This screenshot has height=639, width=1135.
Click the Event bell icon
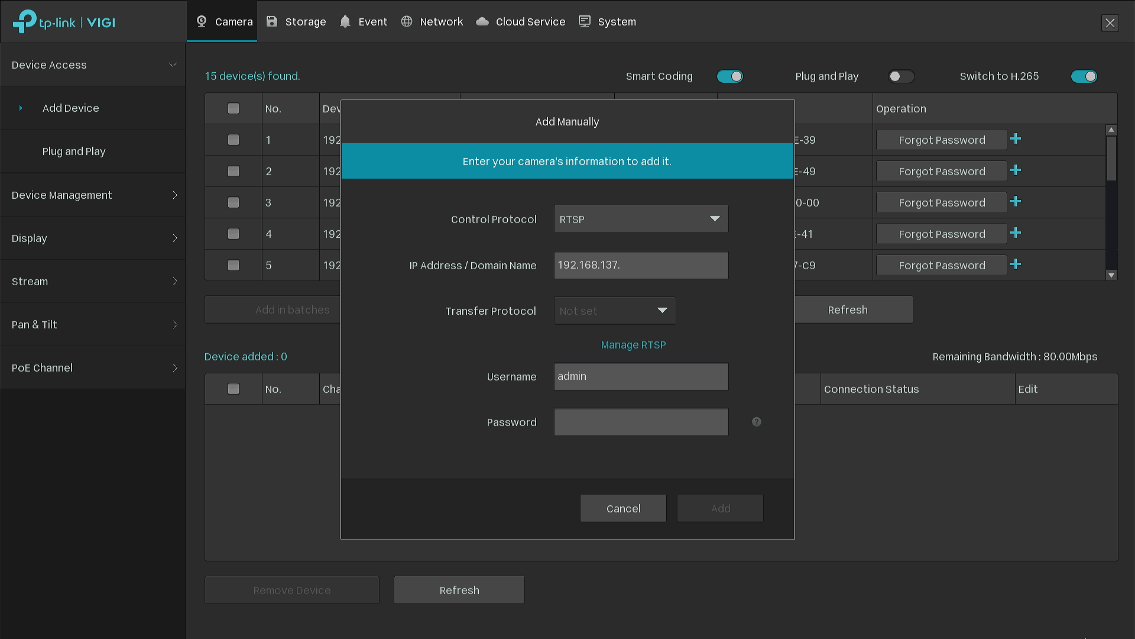[345, 22]
